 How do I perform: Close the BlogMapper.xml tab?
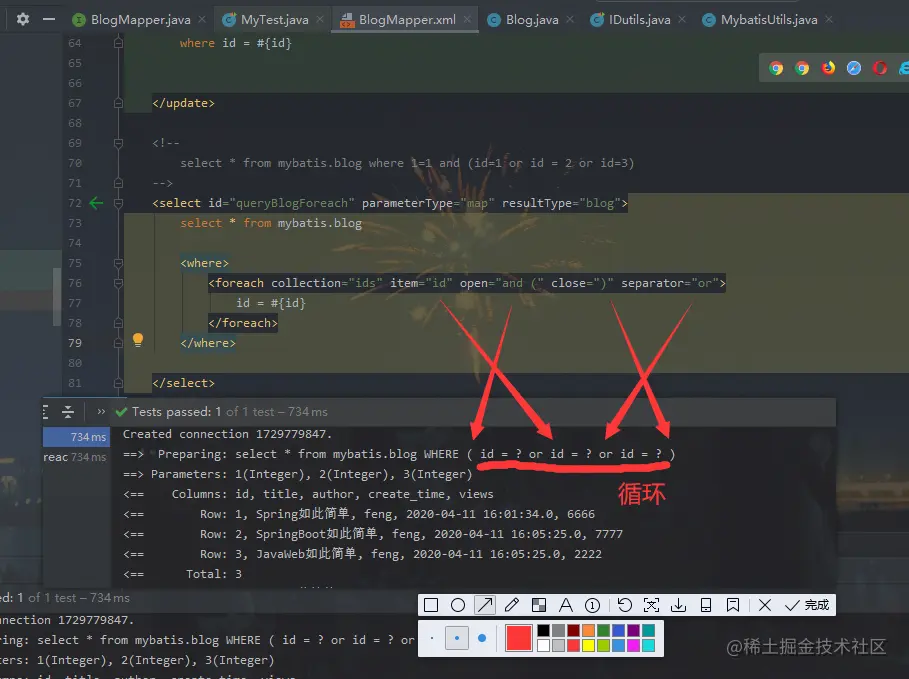(x=467, y=20)
